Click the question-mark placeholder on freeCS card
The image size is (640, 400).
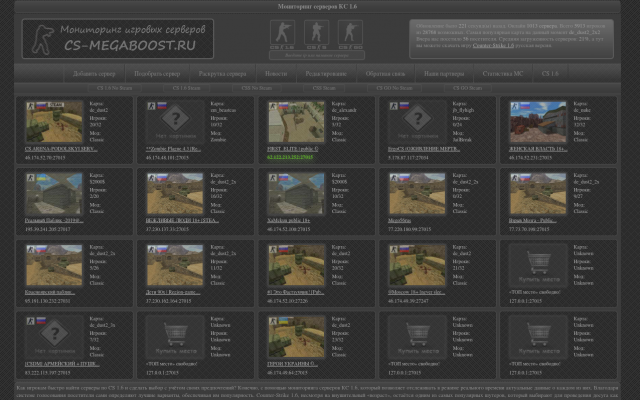418,121
